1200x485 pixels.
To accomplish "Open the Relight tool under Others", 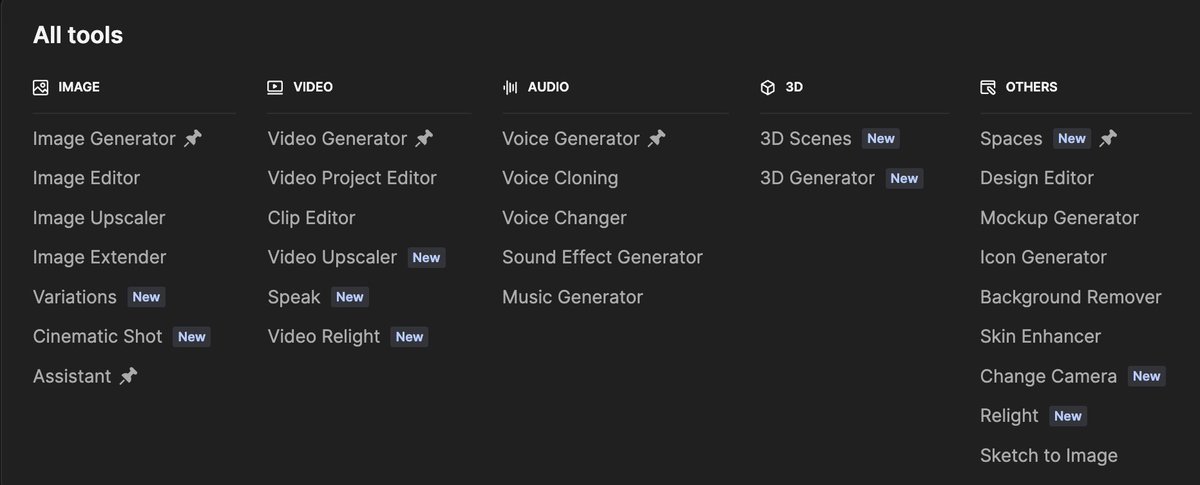I will (x=1009, y=416).
